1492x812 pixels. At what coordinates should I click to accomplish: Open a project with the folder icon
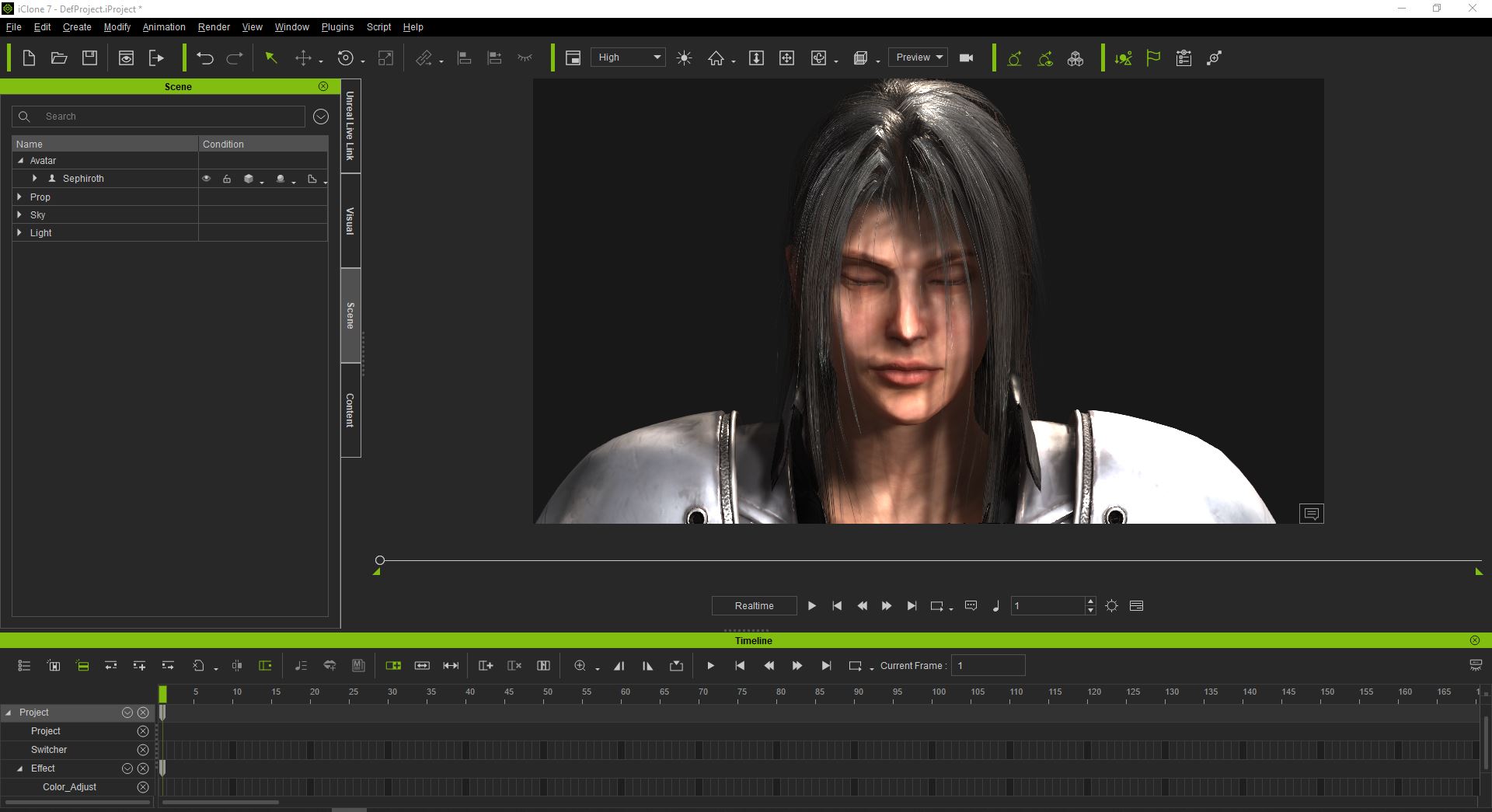coord(59,58)
